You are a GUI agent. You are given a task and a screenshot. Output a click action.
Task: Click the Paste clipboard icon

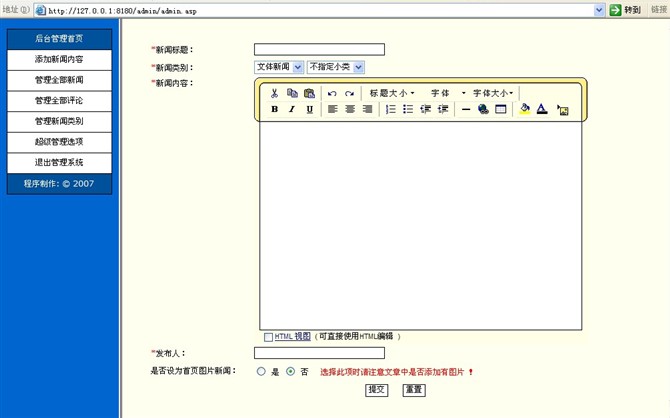point(309,93)
